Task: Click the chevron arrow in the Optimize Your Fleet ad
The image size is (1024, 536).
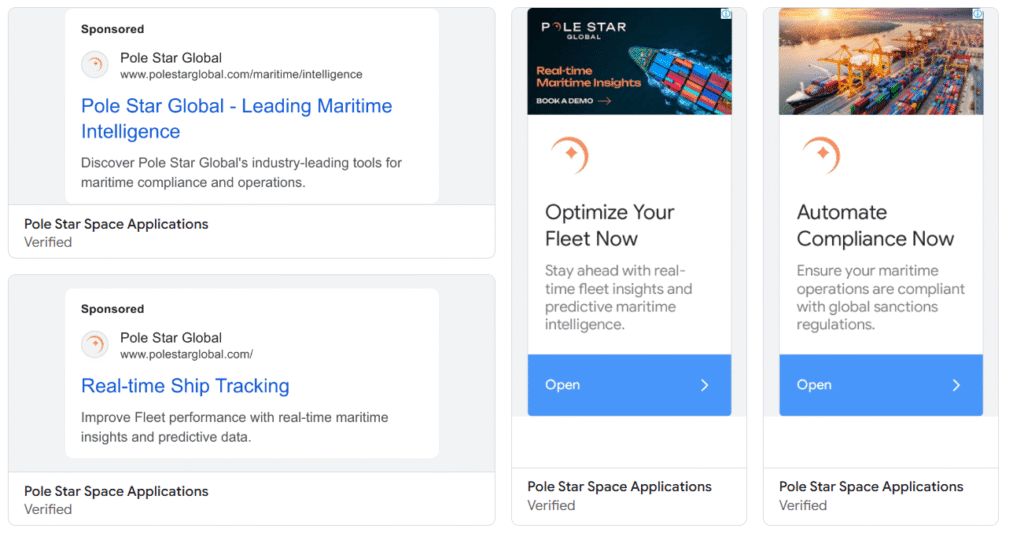Action: click(704, 385)
